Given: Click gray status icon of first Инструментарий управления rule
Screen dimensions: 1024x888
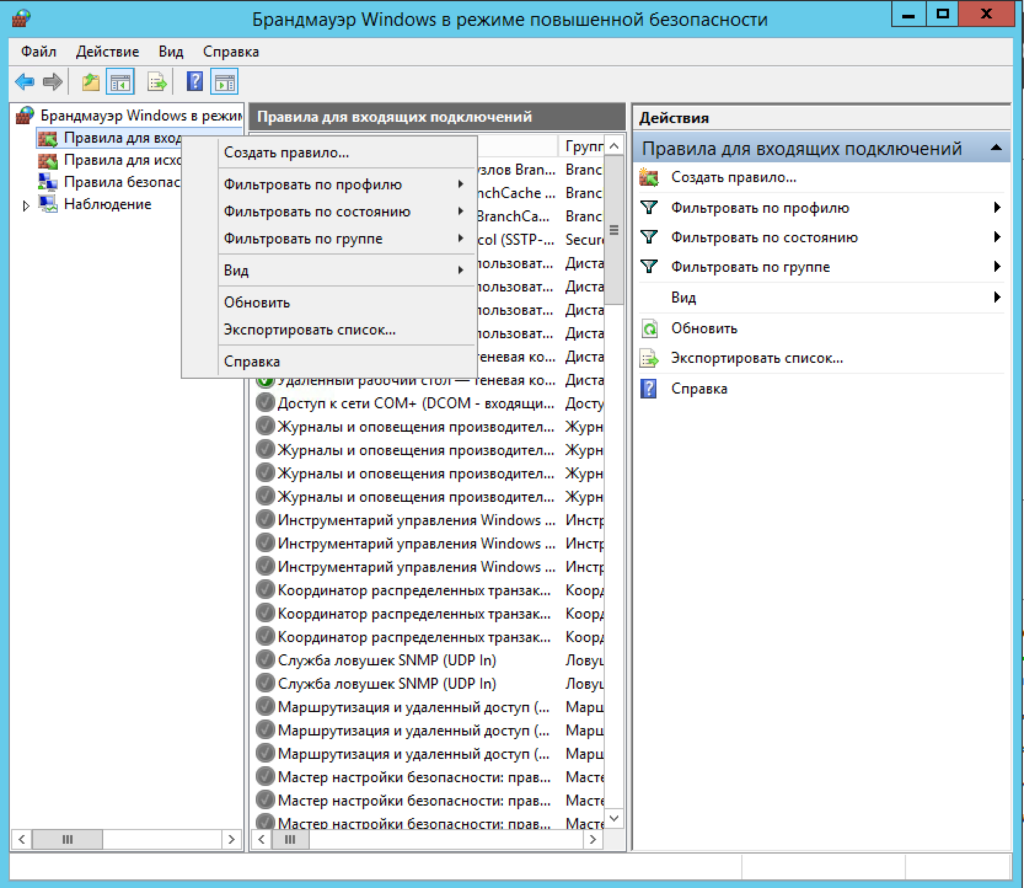Looking at the screenshot, I should coord(264,520).
